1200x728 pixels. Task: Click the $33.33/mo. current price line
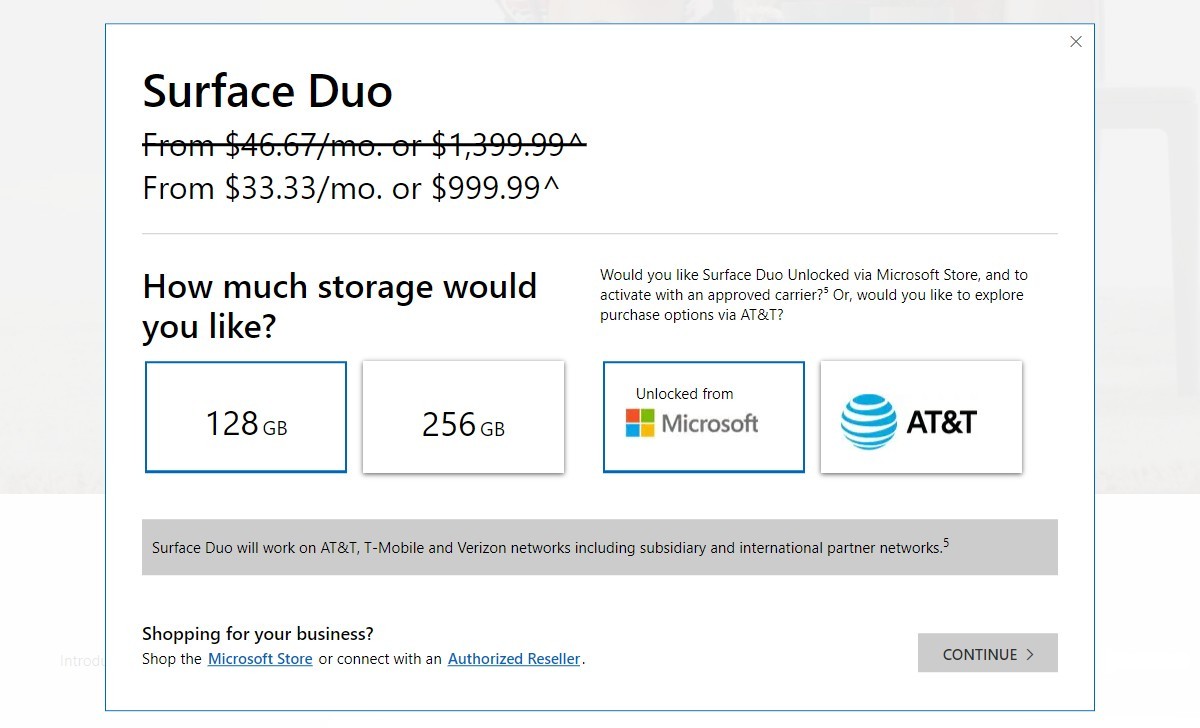pos(350,188)
